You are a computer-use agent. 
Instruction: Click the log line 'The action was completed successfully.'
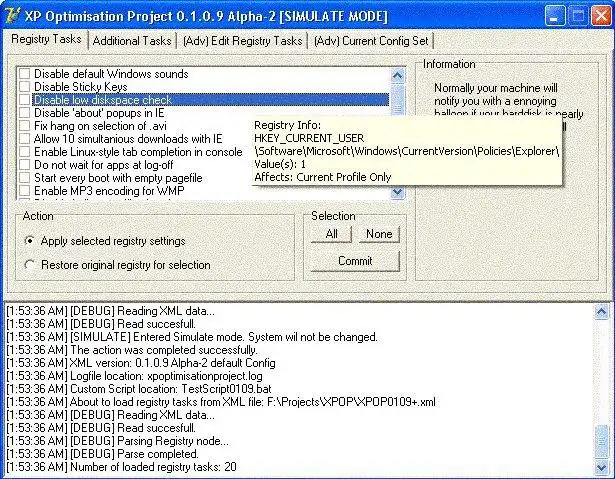point(132,350)
